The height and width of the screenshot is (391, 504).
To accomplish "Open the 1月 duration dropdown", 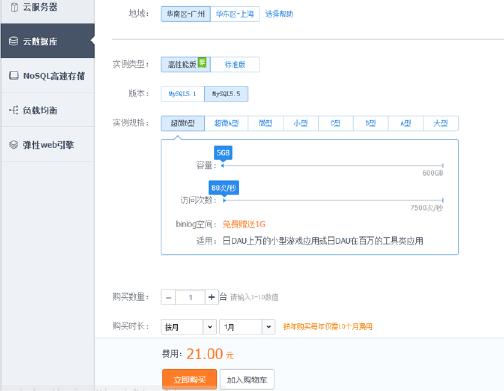I will tap(247, 327).
